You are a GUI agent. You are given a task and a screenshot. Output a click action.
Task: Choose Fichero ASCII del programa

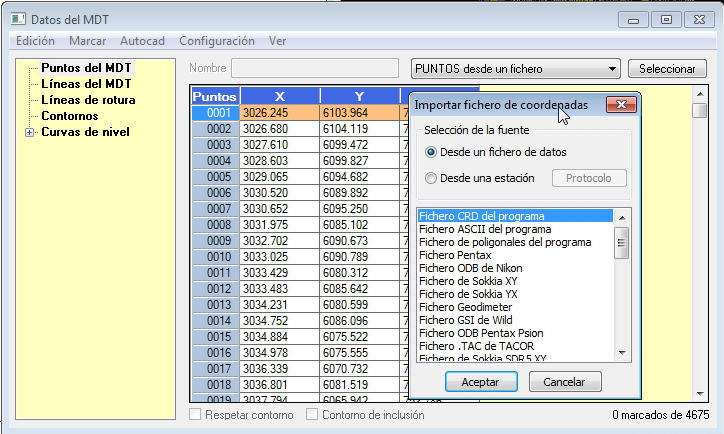(515, 229)
